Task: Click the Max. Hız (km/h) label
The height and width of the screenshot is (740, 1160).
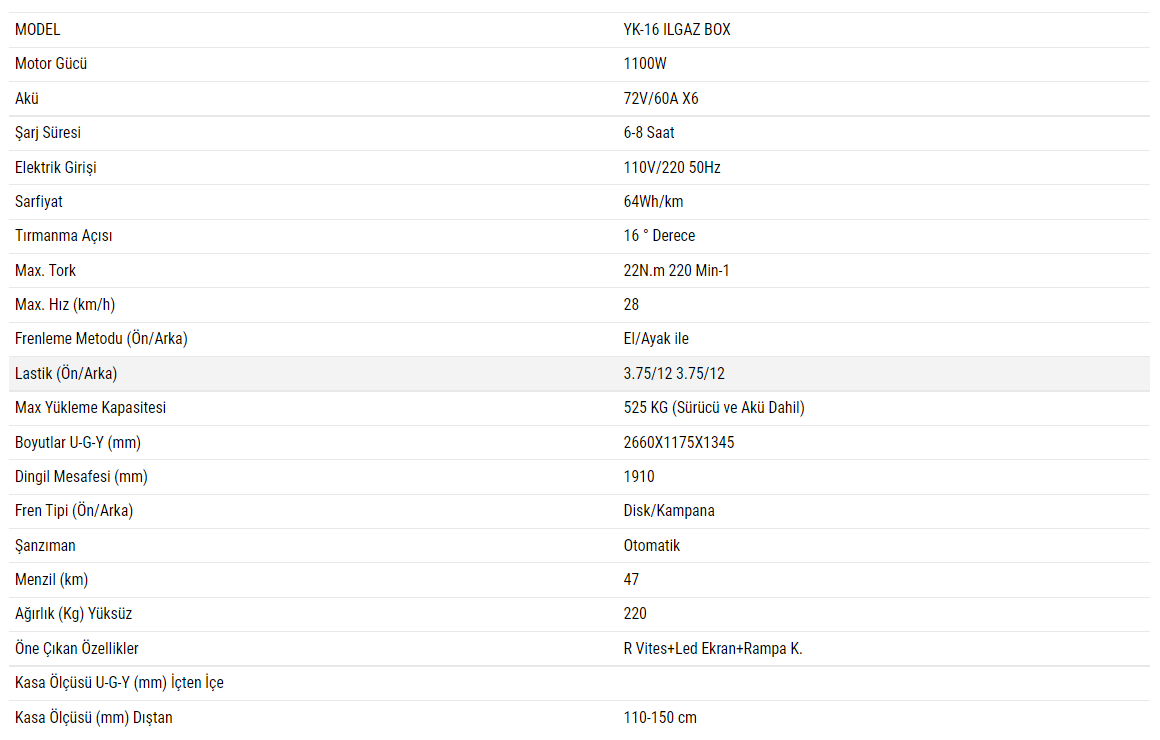Action: 58,305
